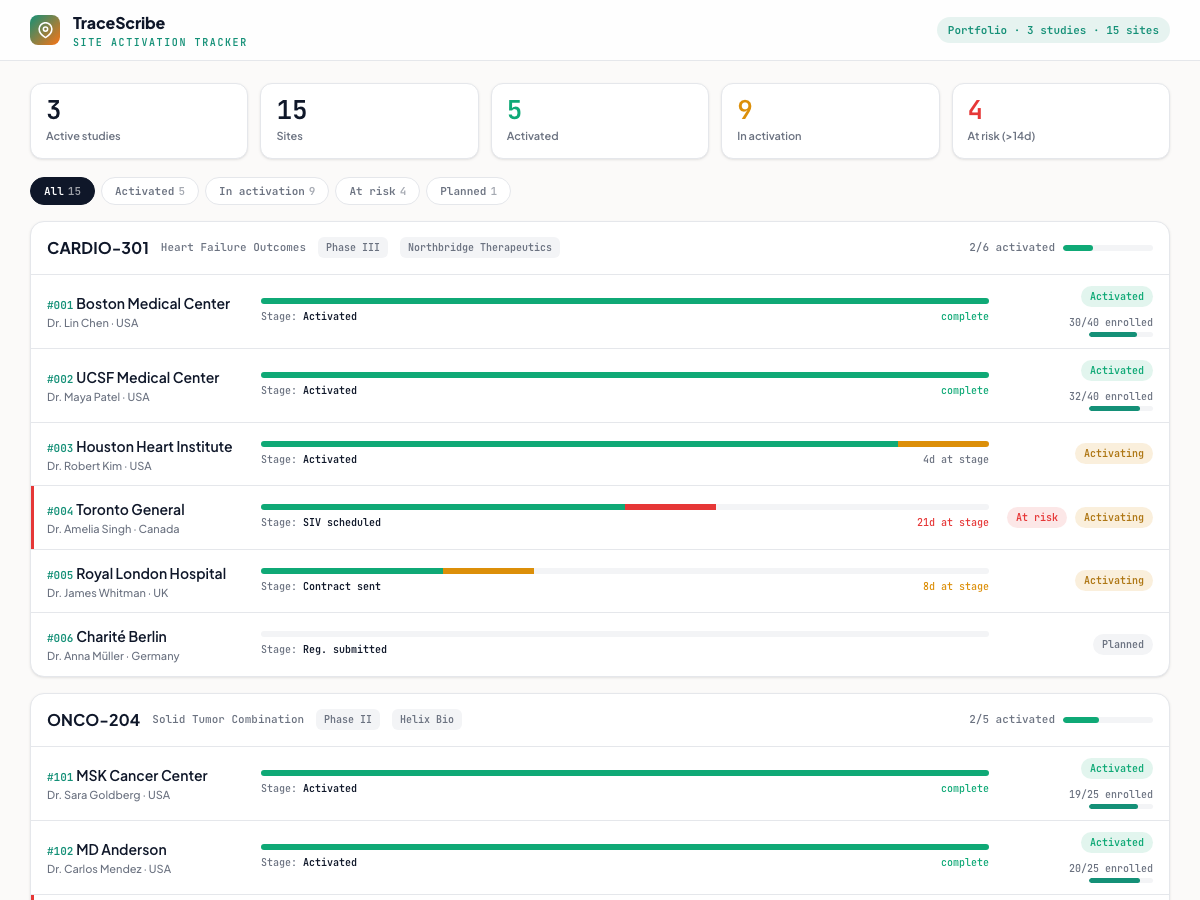Click the 21d at stage label
Screen dimensions: 1200x900
[x=953, y=523]
